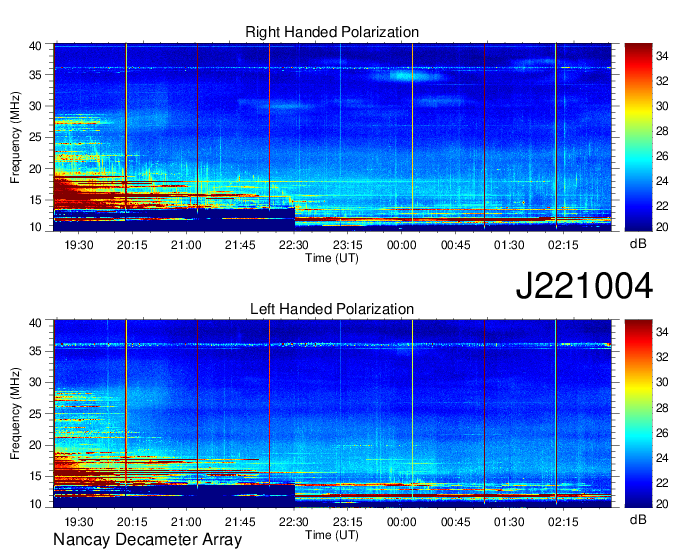Click "30" frequency tick on Right Handed plot
The height and width of the screenshot is (552, 680).
35,106
